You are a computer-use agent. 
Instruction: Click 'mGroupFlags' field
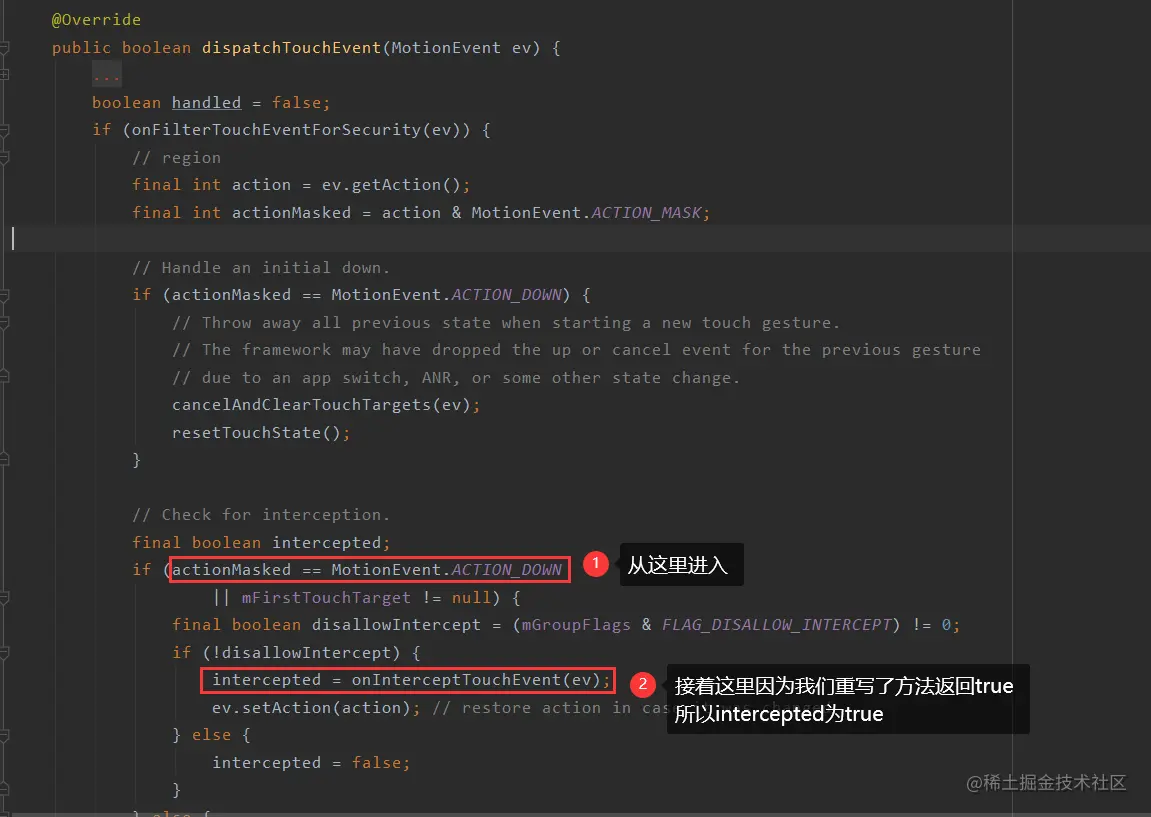576,625
